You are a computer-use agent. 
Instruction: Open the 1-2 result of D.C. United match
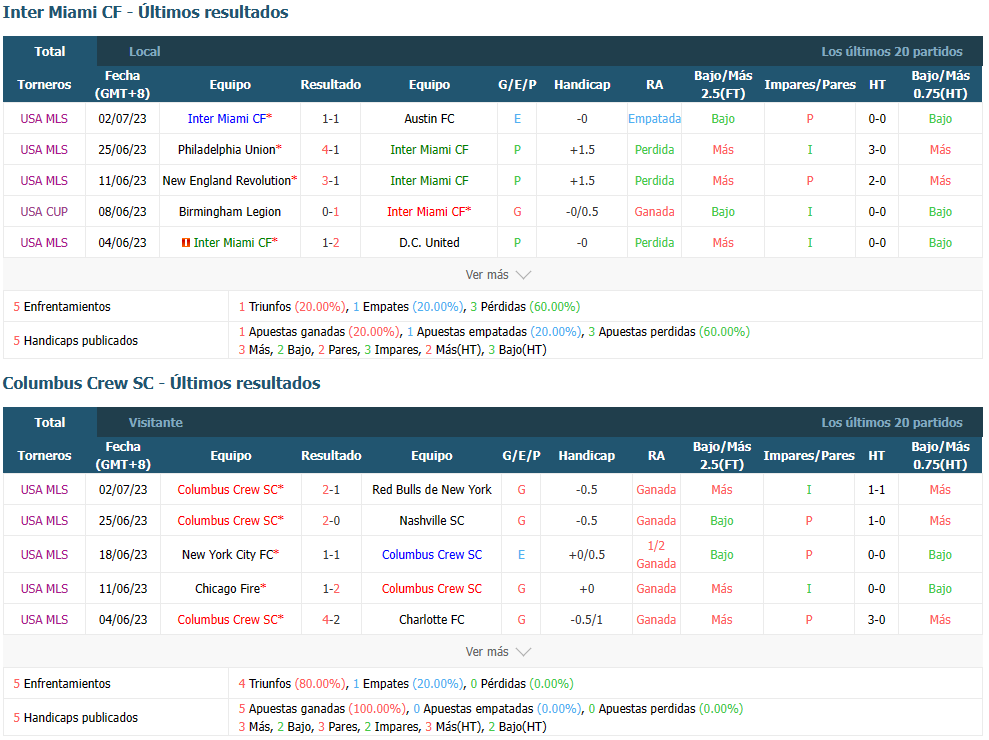[331, 242]
